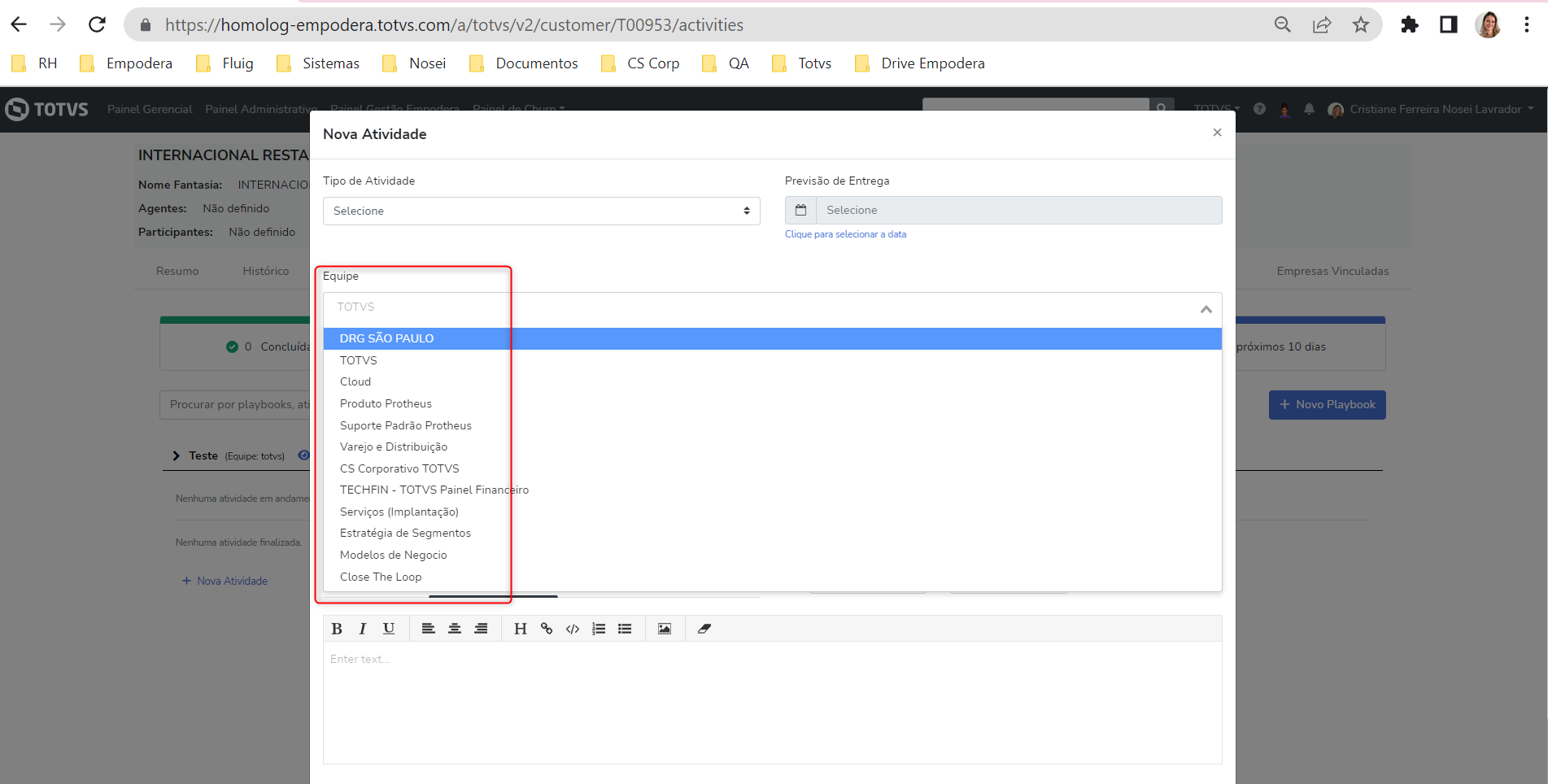
Task: Open the Drive Empodera bookmark folder
Action: (x=920, y=63)
